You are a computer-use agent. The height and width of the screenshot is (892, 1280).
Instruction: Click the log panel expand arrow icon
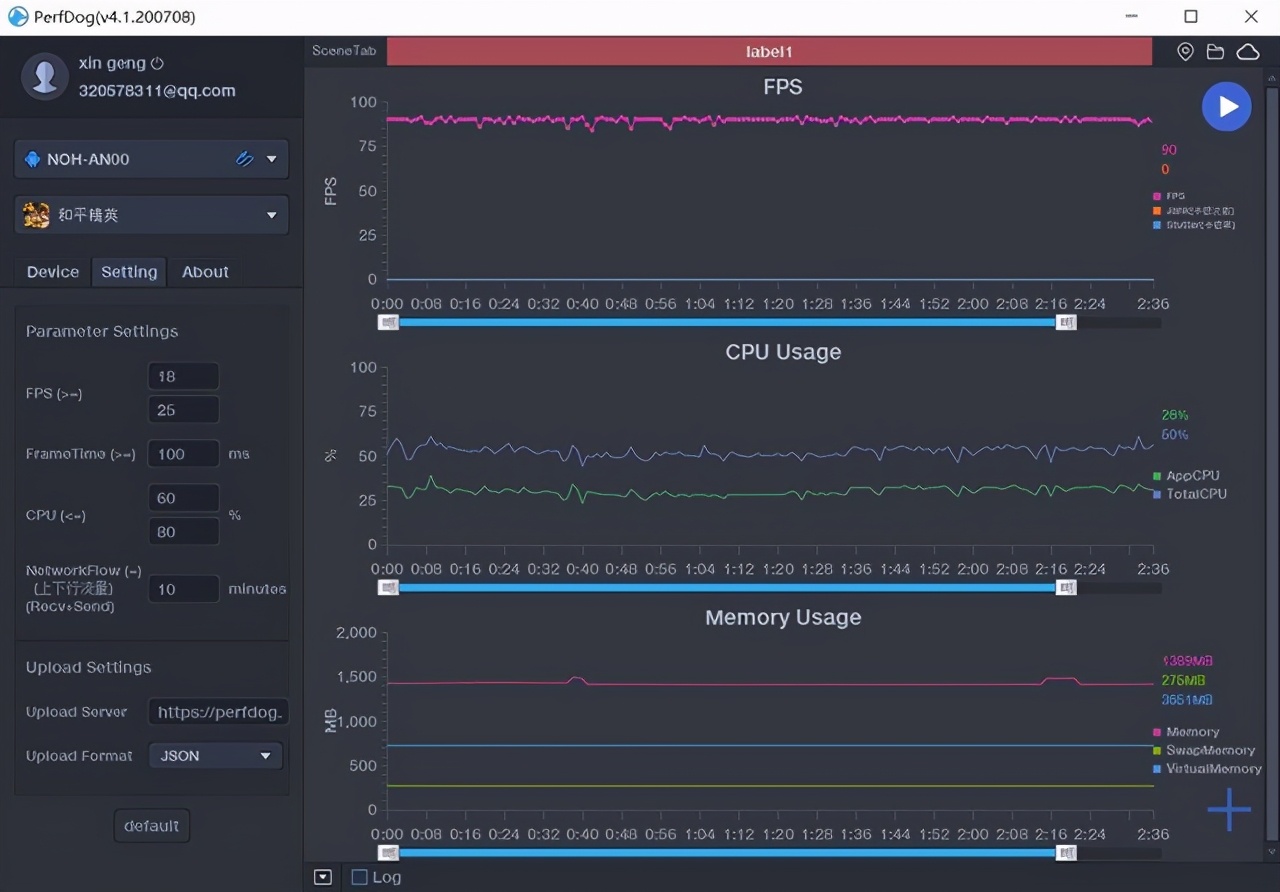322,877
